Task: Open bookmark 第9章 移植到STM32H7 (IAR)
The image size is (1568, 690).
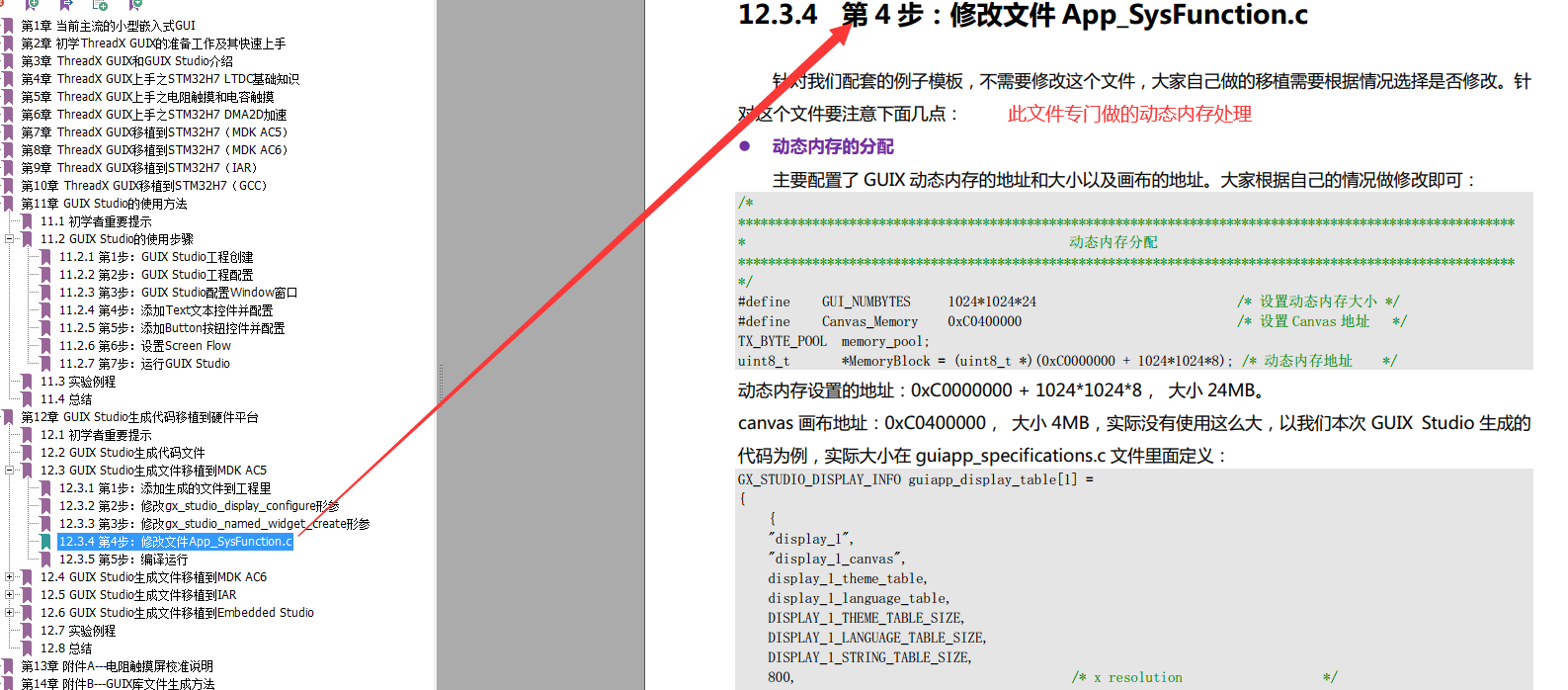Action: 139,168
